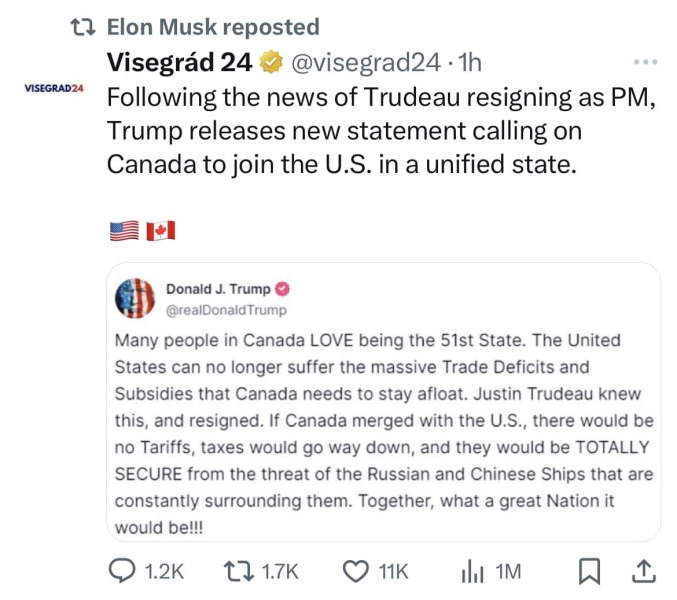
Task: Click the US flag emoji
Action: coord(123,231)
